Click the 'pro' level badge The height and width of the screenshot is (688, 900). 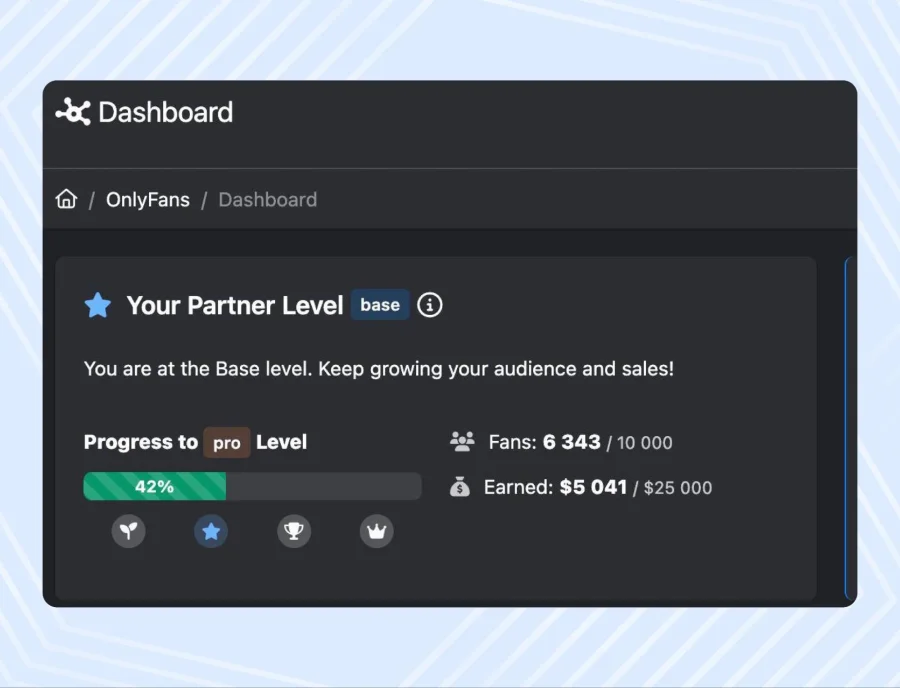(x=227, y=443)
